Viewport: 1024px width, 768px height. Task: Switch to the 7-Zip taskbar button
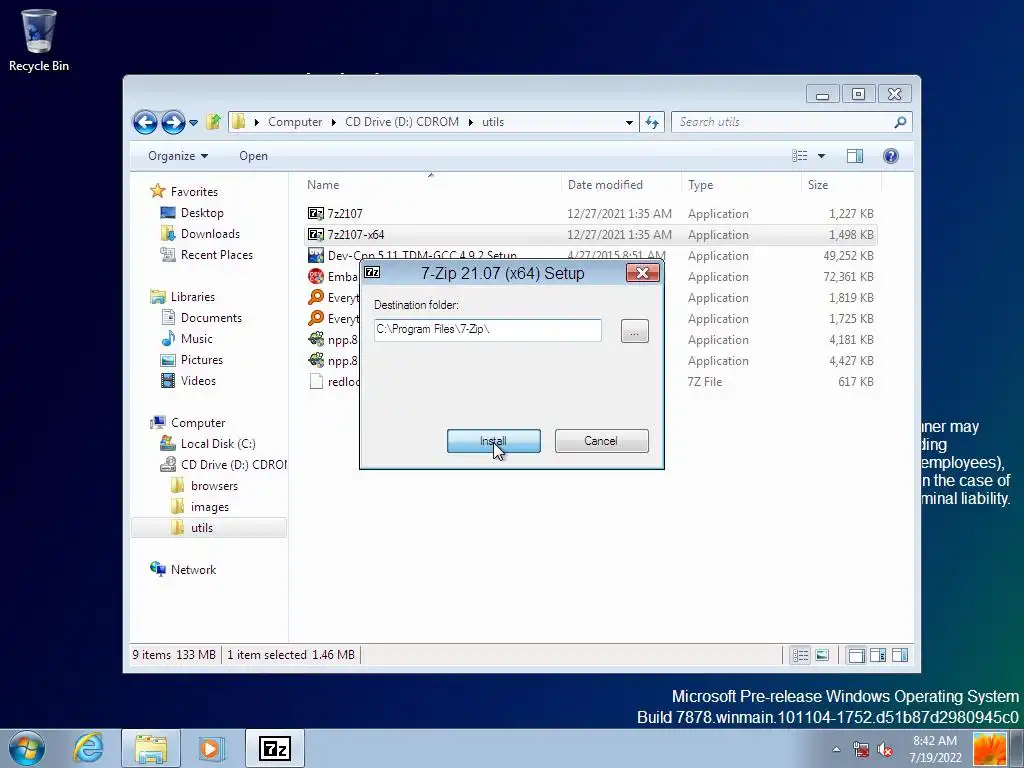click(275, 748)
